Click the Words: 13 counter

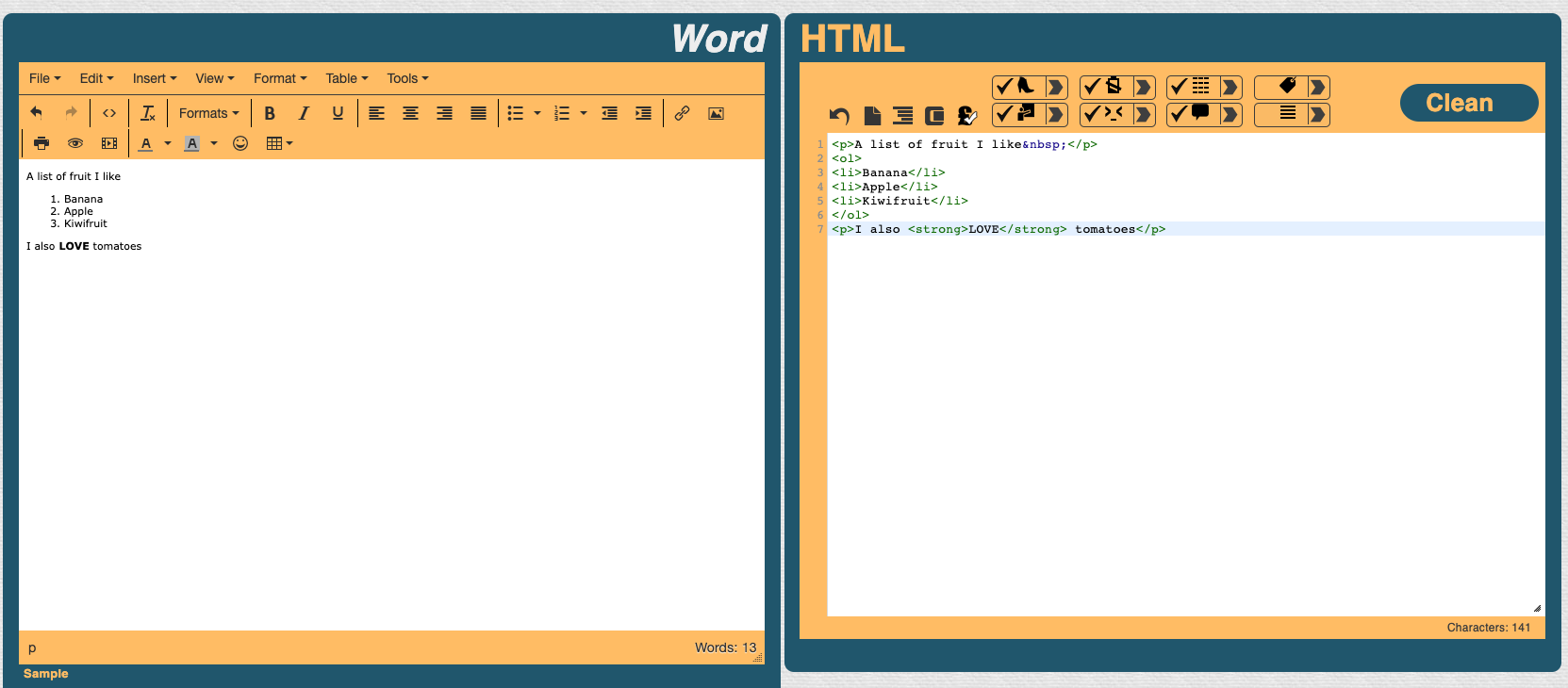725,647
